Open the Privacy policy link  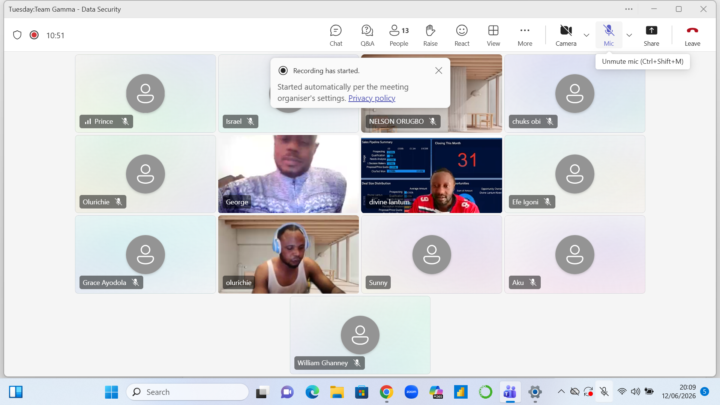[x=371, y=98]
